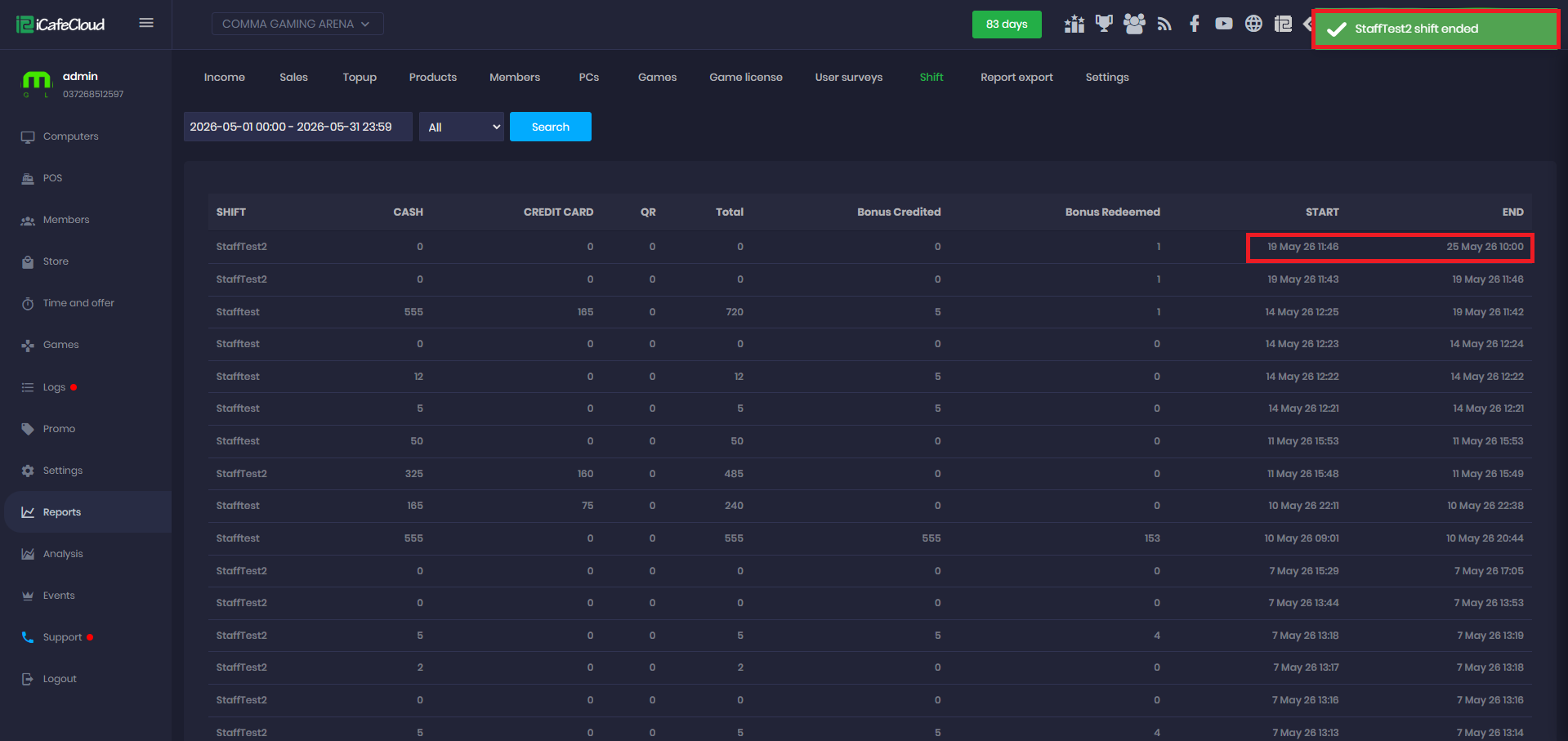Expand COMMA GAMING ARENA dropdown
The height and width of the screenshot is (741, 1568).
click(x=297, y=24)
